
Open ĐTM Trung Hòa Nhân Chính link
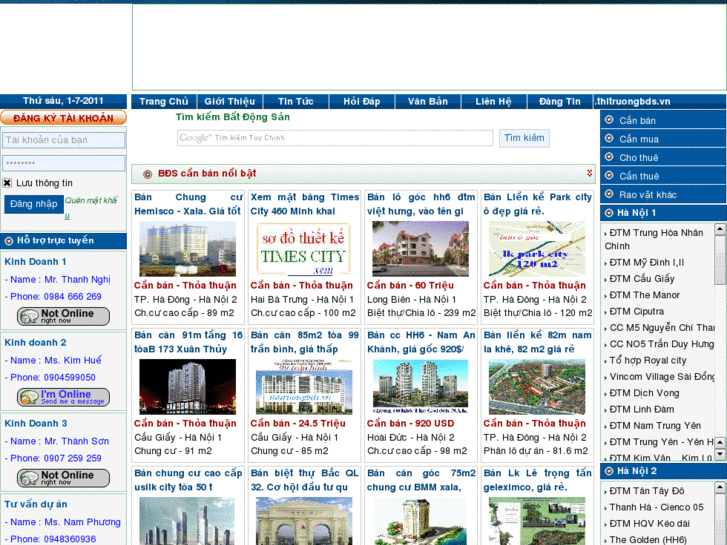coord(654,239)
